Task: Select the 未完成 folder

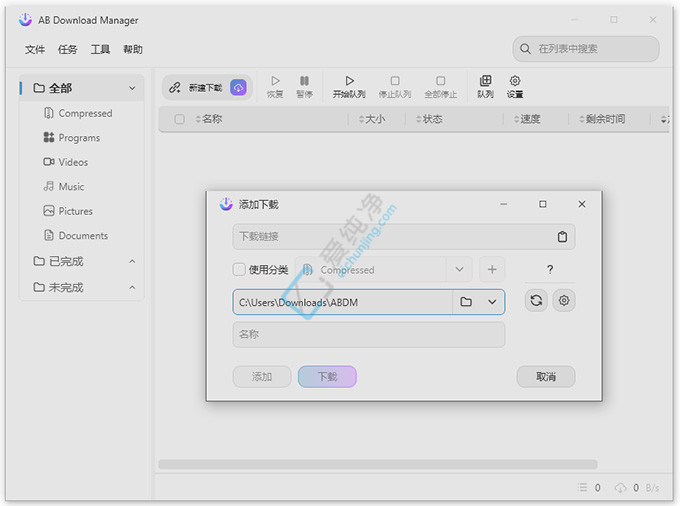Action: point(59,287)
